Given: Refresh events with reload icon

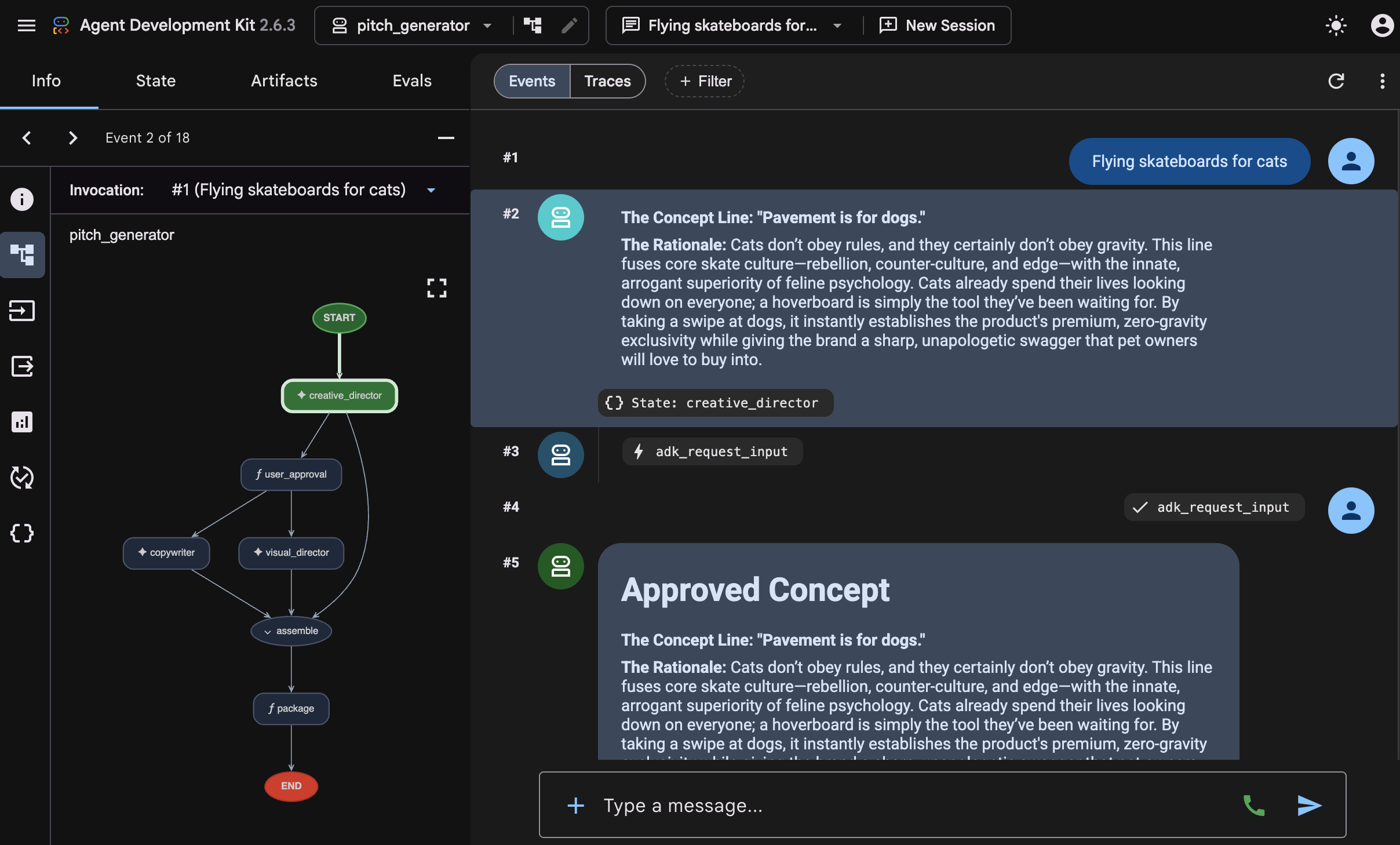Looking at the screenshot, I should pyautogui.click(x=1336, y=81).
